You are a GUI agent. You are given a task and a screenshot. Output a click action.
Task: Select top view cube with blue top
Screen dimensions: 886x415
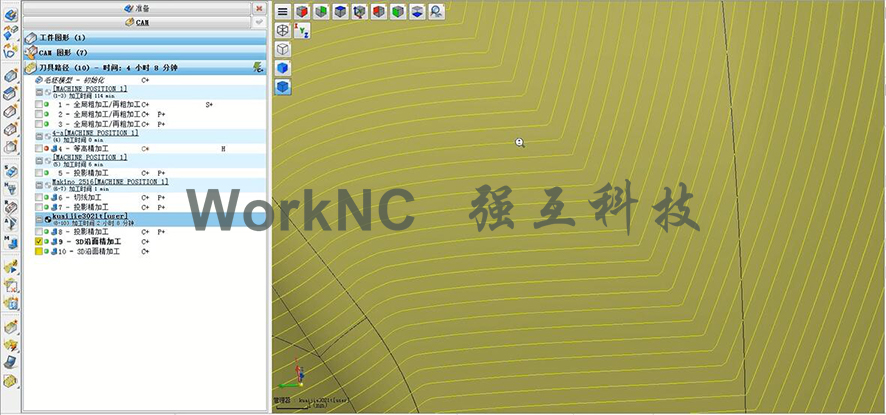pyautogui.click(x=341, y=11)
